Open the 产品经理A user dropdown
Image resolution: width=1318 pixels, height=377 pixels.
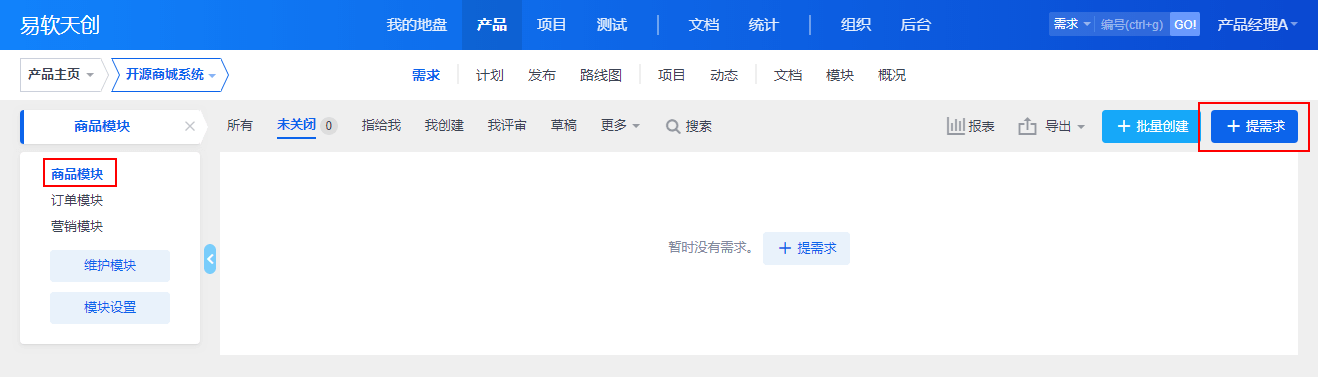click(x=1257, y=25)
